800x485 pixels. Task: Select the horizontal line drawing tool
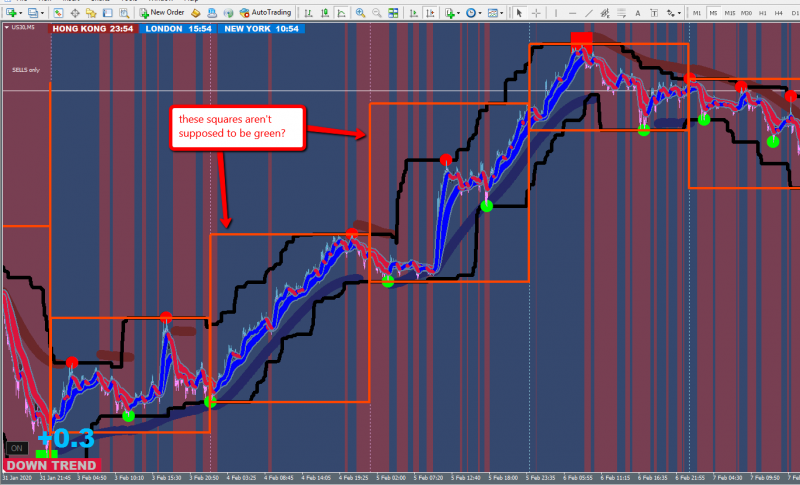[572, 13]
